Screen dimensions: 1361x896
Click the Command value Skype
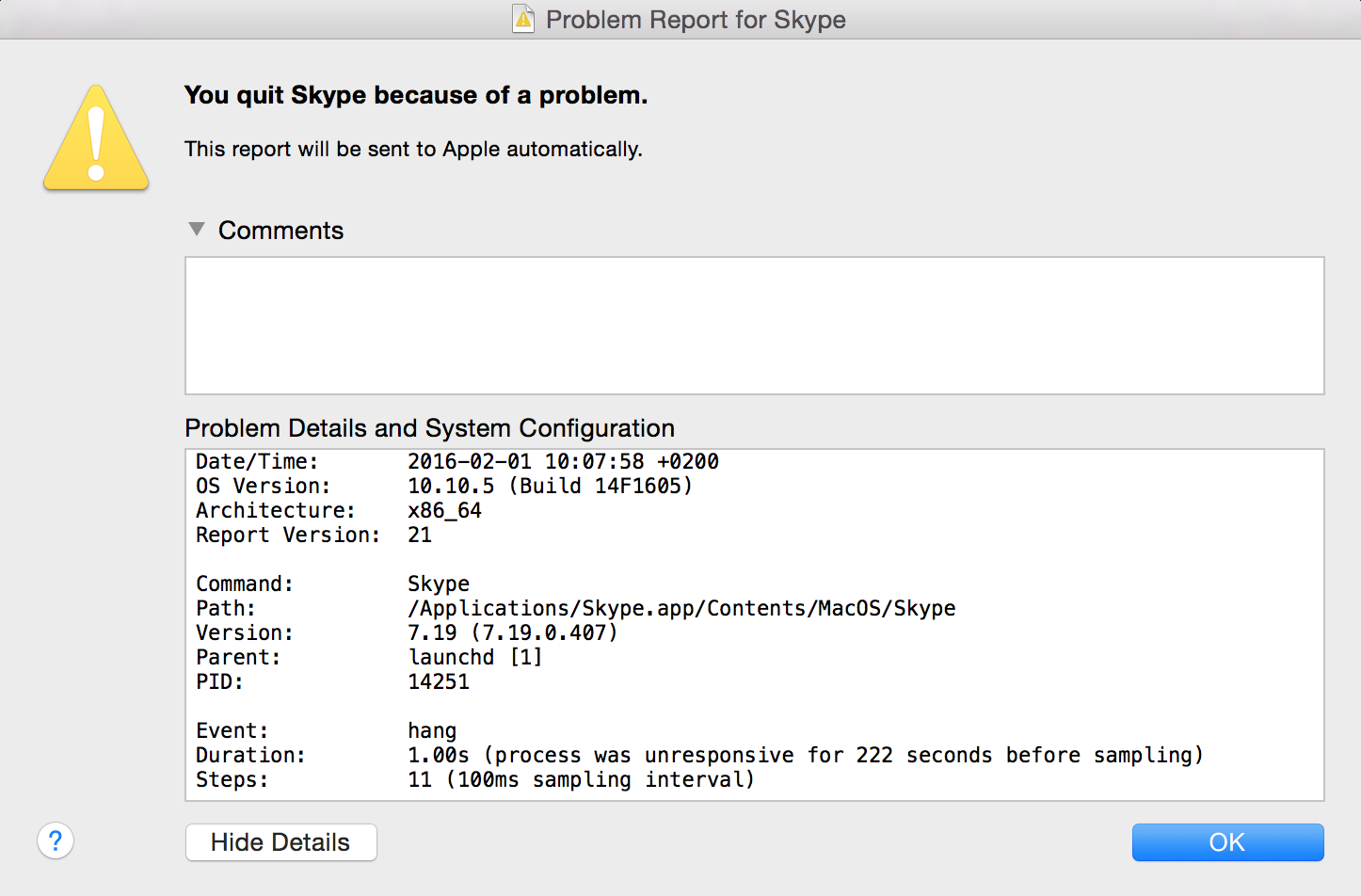[x=439, y=584]
